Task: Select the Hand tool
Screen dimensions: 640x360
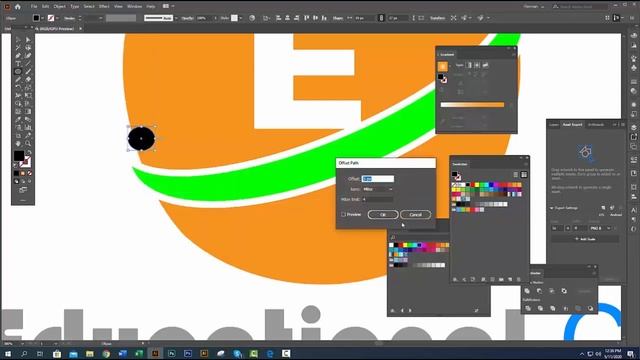Action: pyautogui.click(x=18, y=144)
